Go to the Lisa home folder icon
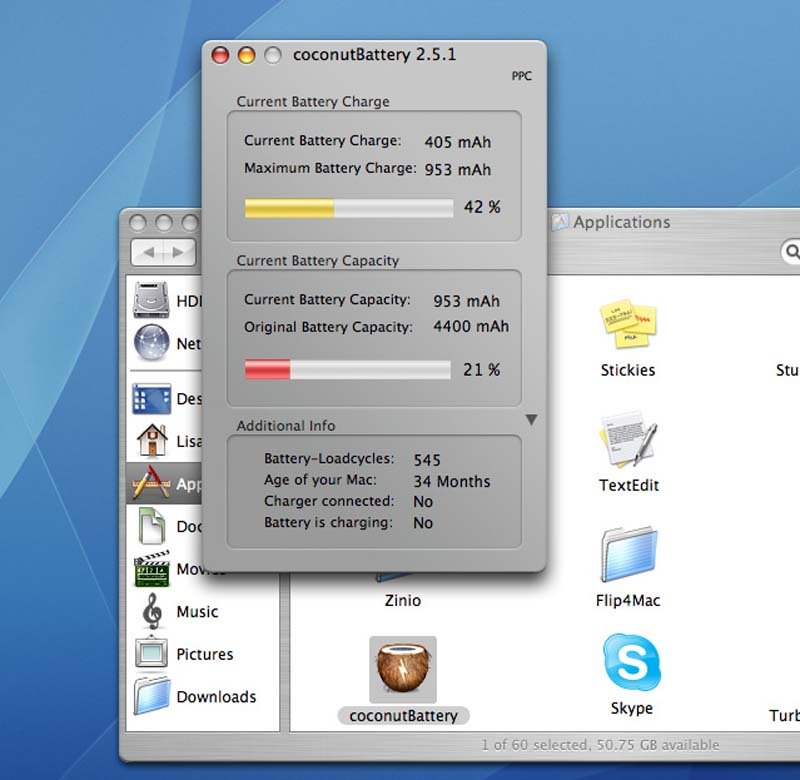Screen dimensions: 800x780 pyautogui.click(x=152, y=440)
